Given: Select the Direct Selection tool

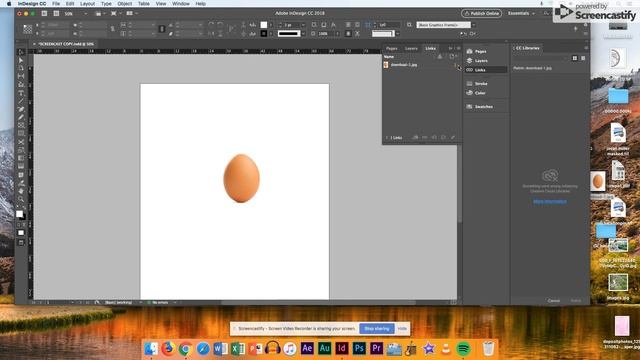Looking at the screenshot, I should tap(21, 60).
